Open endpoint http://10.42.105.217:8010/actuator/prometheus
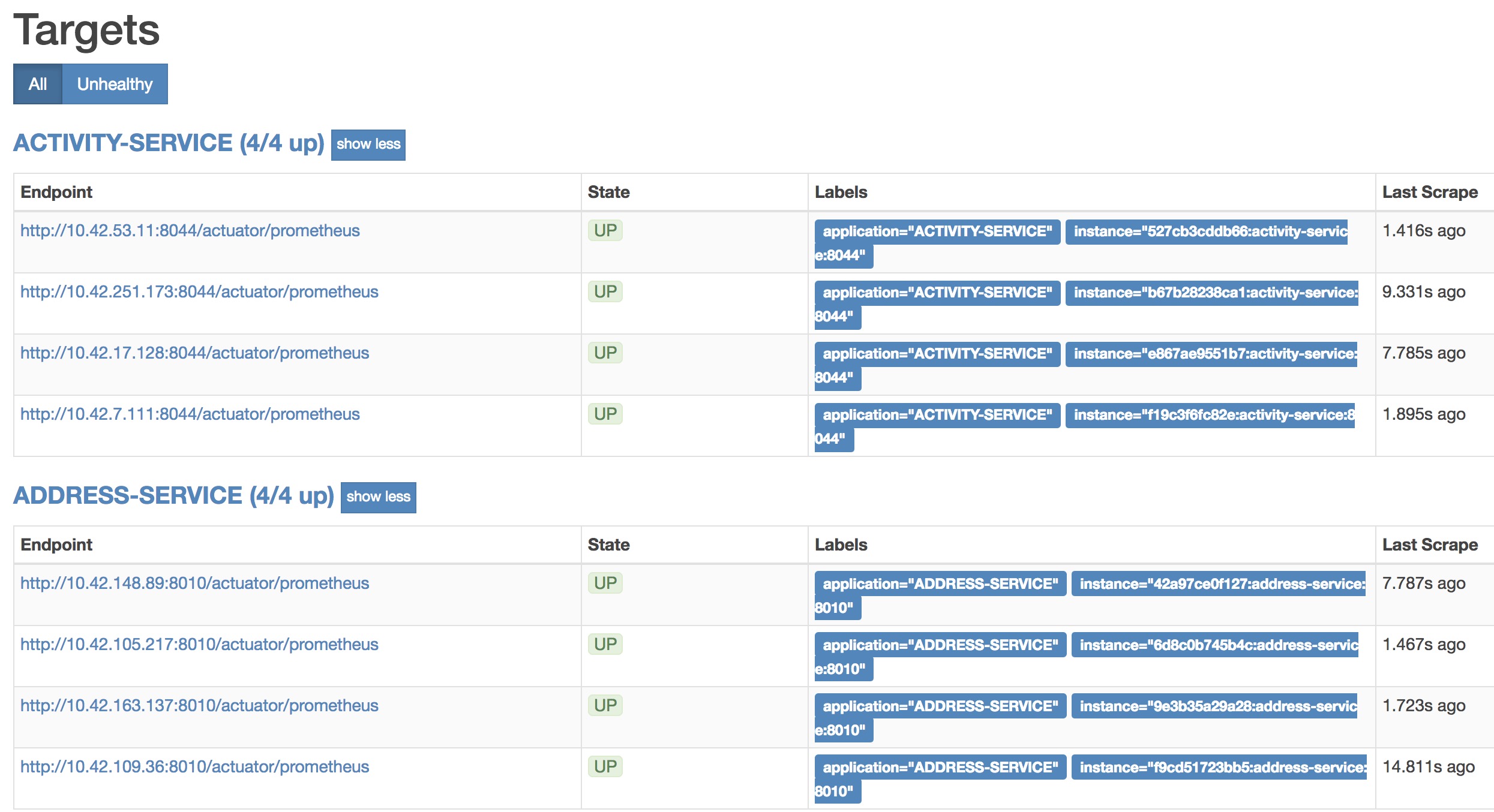The width and height of the screenshot is (1494, 812). (x=199, y=645)
